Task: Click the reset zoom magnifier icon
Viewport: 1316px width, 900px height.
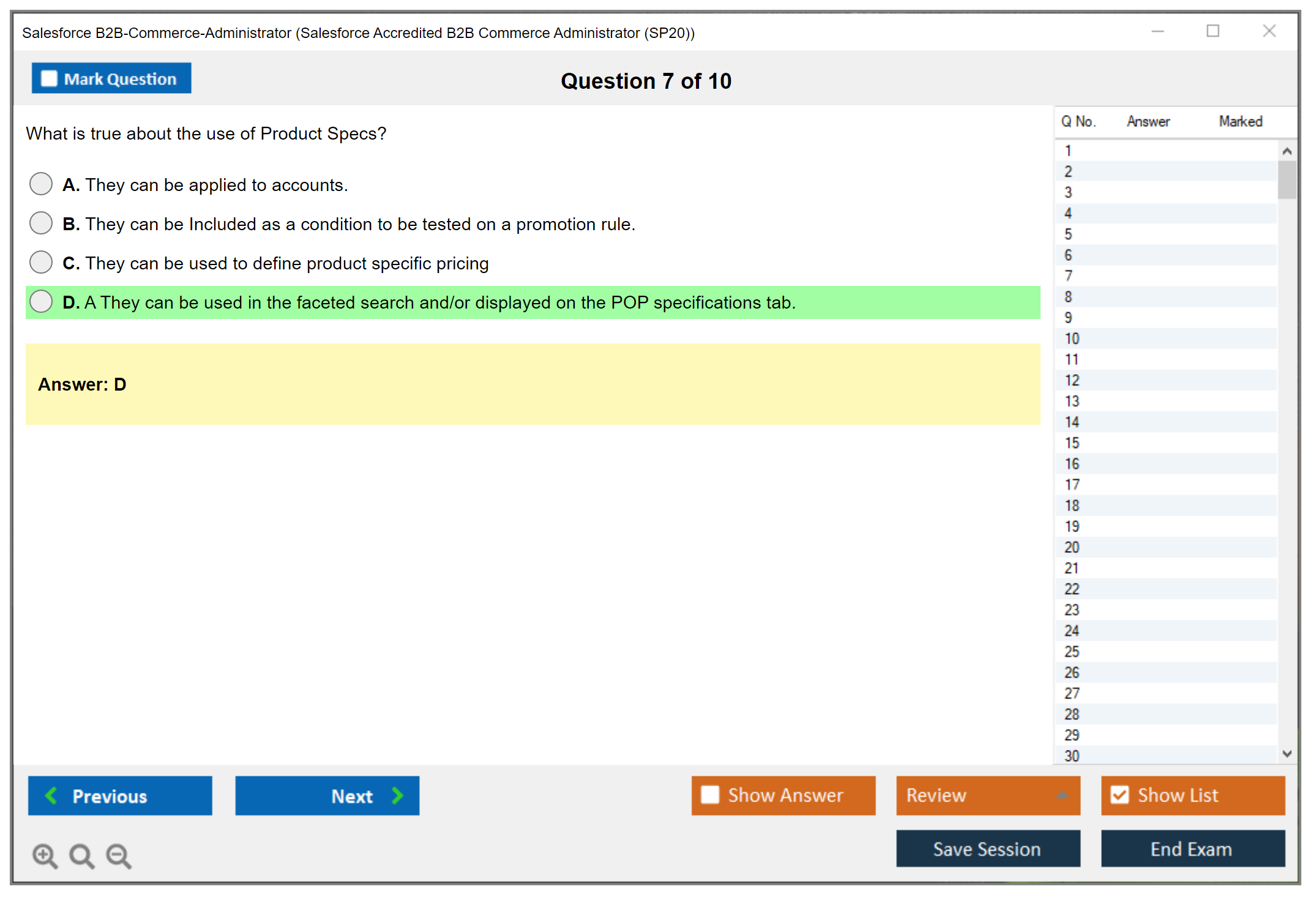Action: (81, 855)
